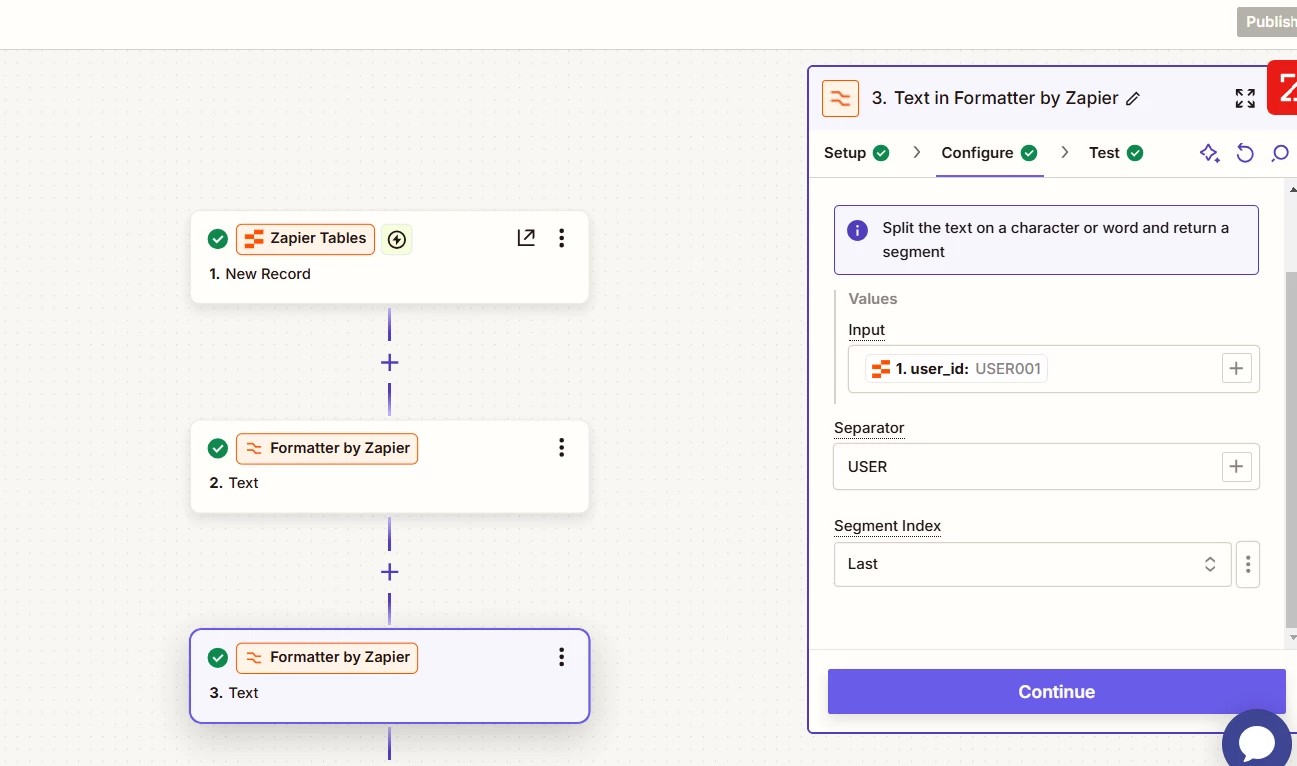Select the user_id USER001 pill
1297x766 pixels.
(957, 369)
